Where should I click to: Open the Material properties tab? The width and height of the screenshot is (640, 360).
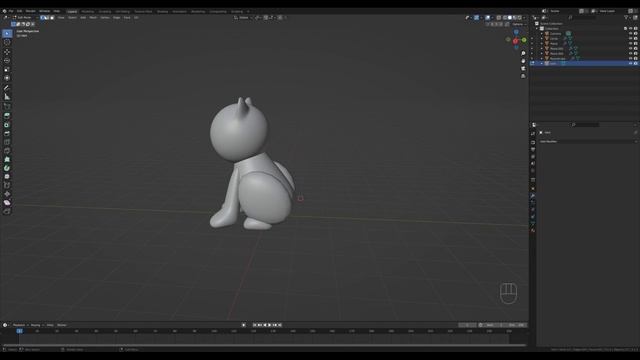pyautogui.click(x=533, y=231)
